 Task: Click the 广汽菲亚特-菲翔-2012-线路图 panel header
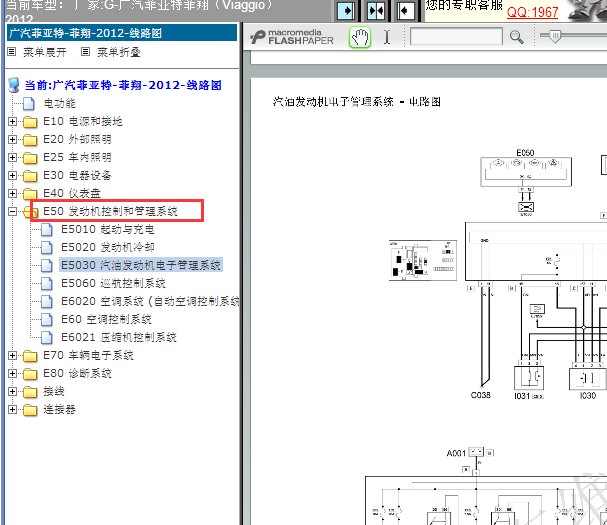click(x=122, y=33)
